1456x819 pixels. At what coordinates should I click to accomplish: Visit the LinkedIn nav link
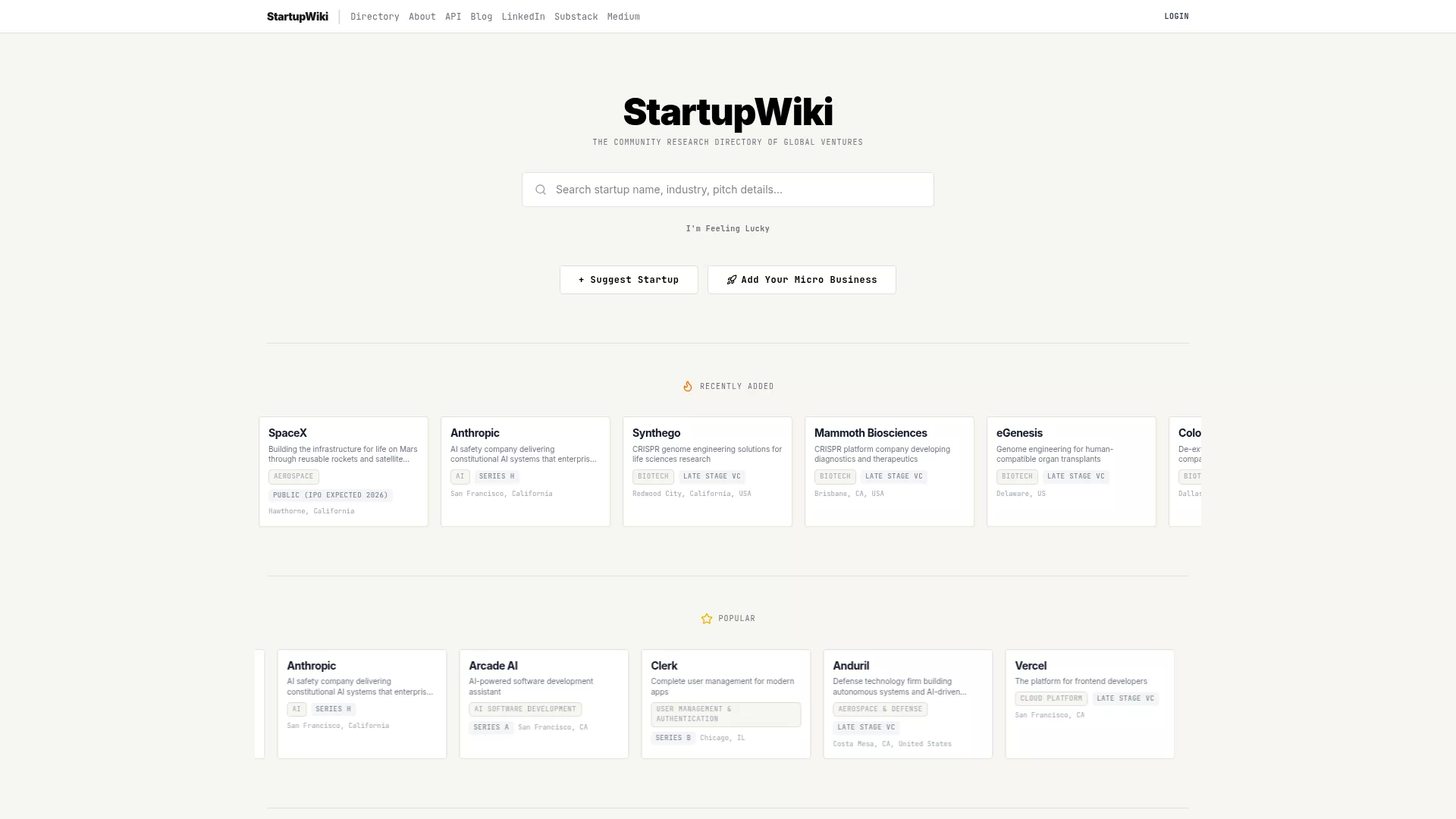click(x=523, y=17)
